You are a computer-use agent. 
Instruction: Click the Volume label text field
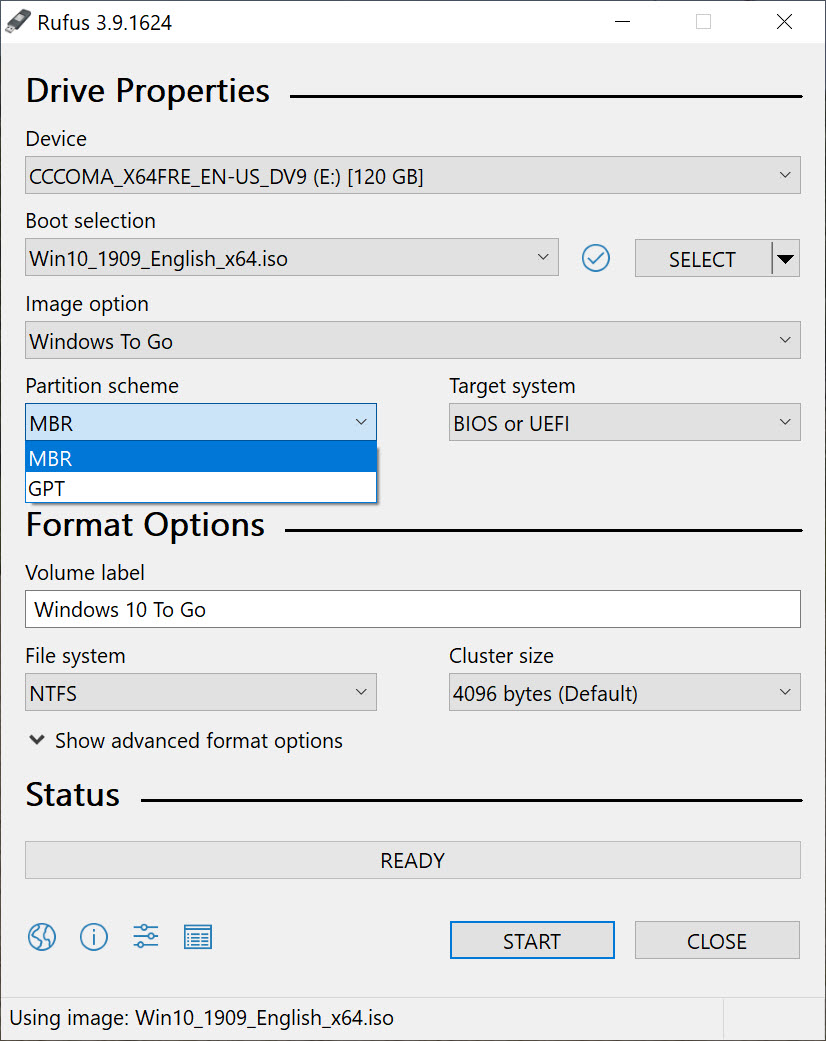pos(412,609)
